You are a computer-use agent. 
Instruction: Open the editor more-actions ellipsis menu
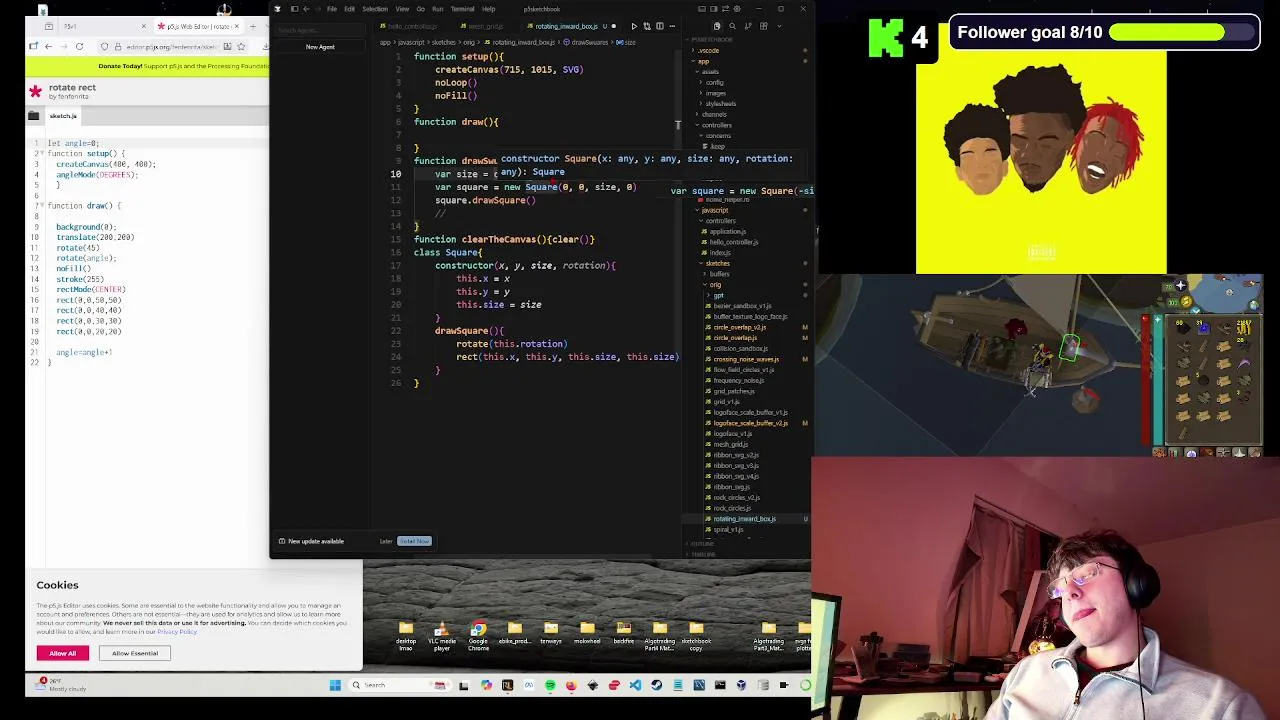672,26
